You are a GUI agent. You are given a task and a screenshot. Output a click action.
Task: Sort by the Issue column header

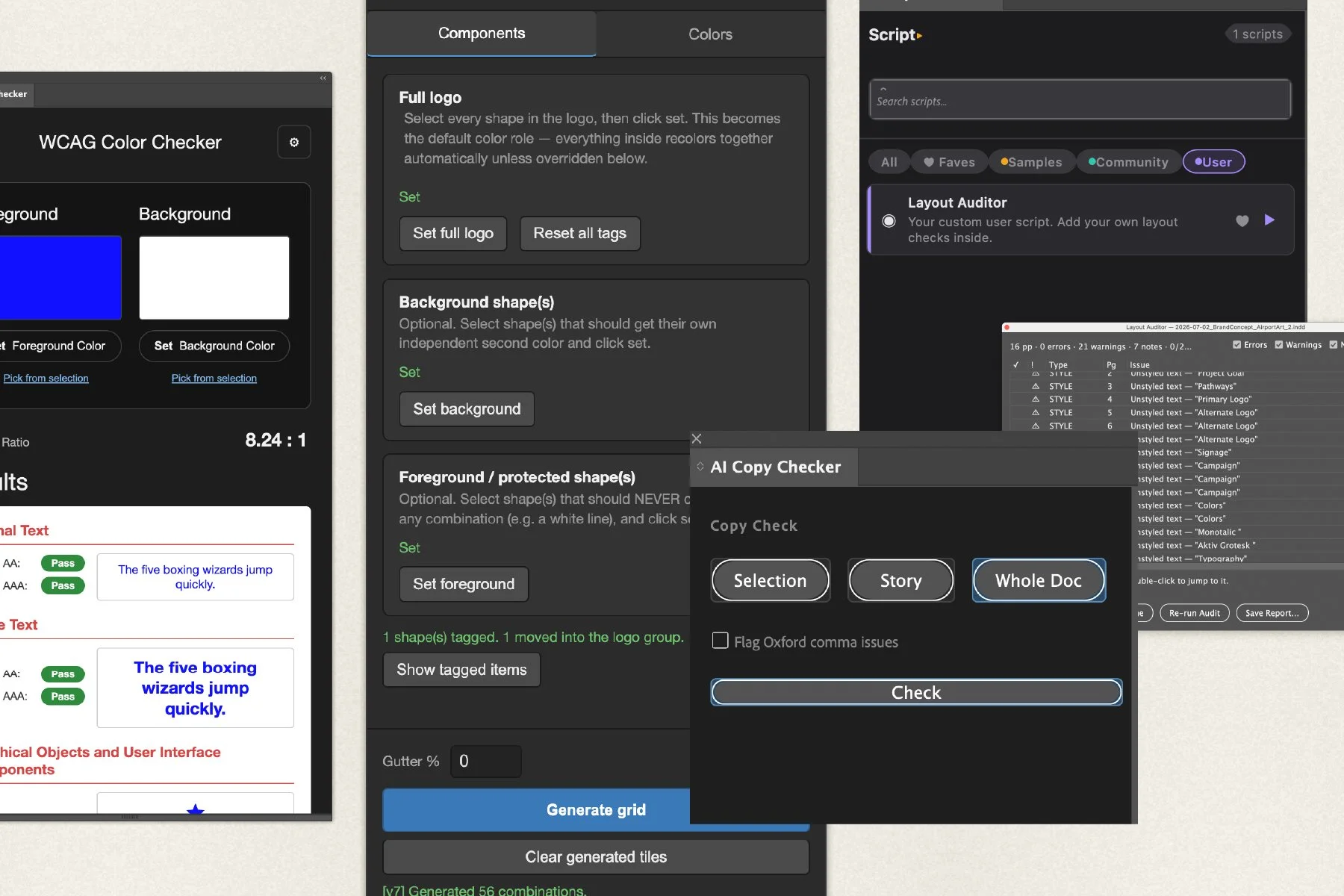pyautogui.click(x=1139, y=365)
